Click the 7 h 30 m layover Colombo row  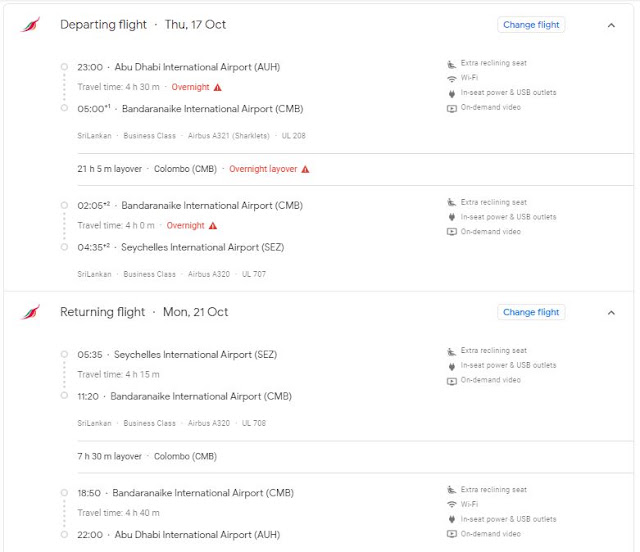click(355, 457)
